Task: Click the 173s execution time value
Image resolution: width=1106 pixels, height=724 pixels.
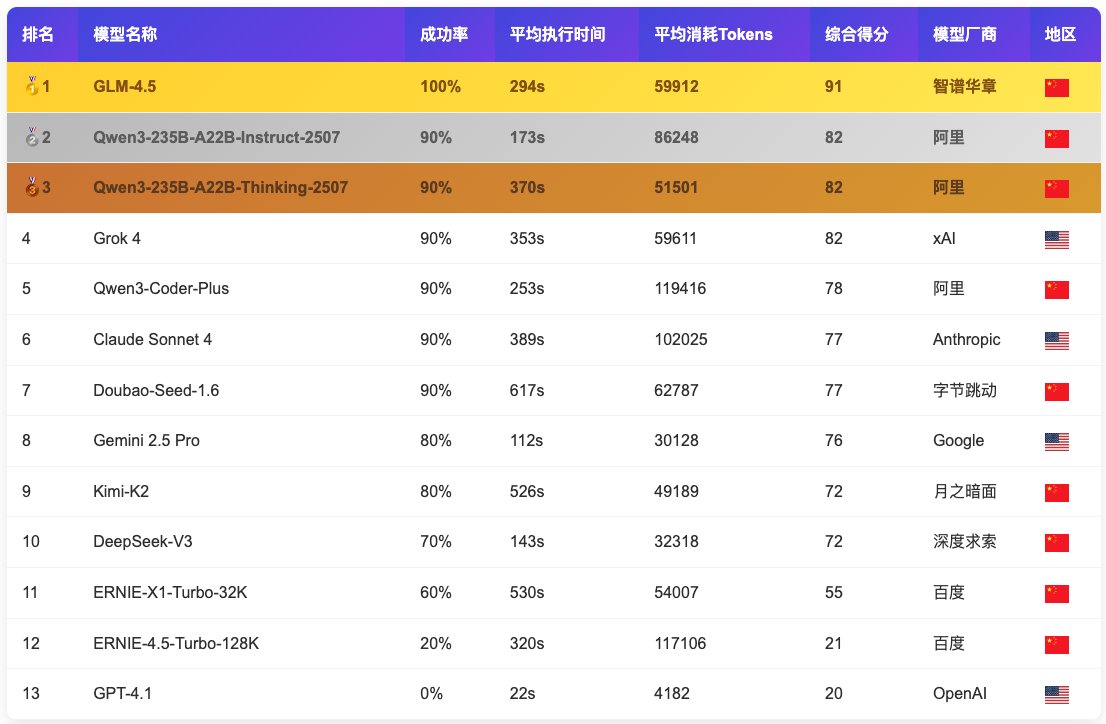Action: pos(527,137)
